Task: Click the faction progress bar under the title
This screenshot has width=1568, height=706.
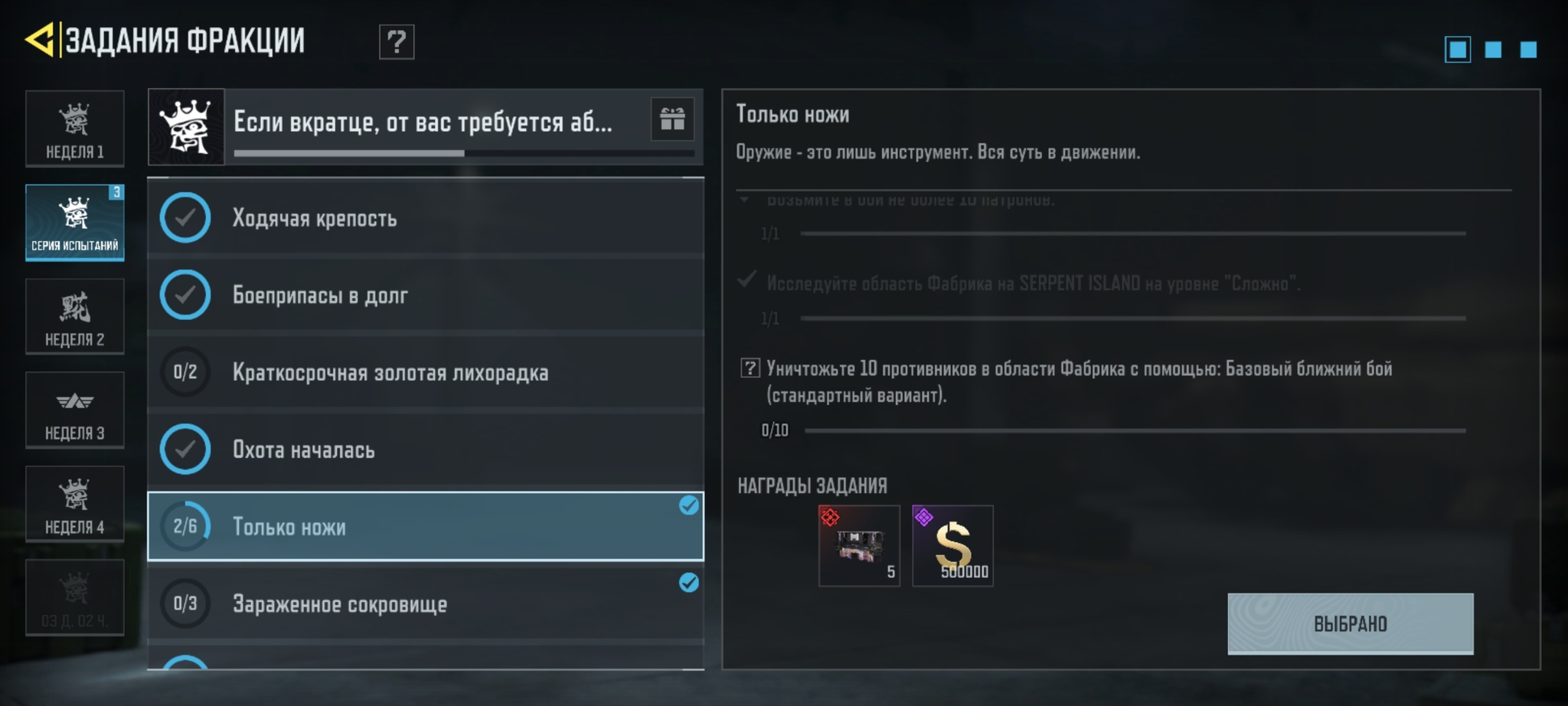Action: click(464, 153)
